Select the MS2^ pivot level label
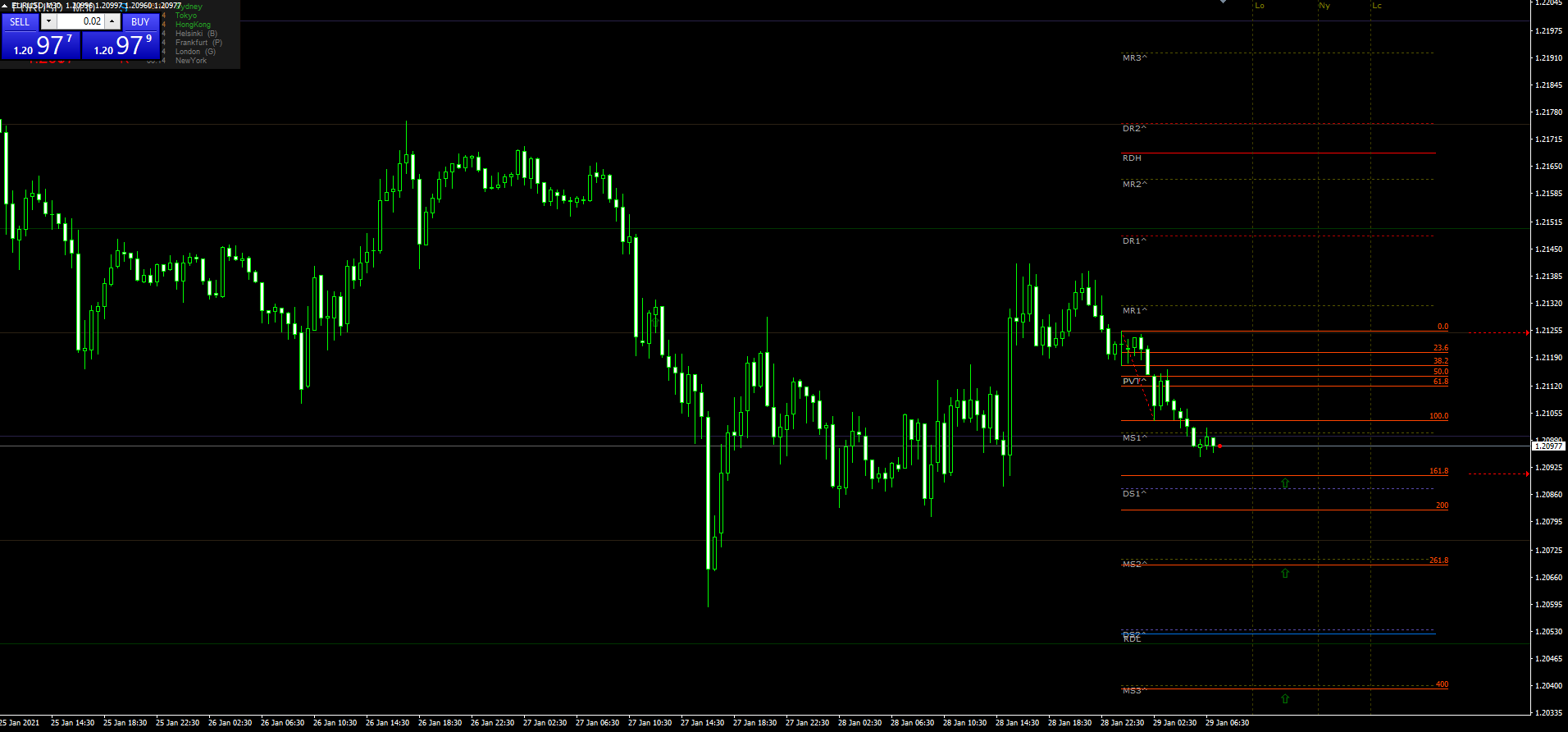This screenshot has width=1568, height=732. pos(1134,565)
